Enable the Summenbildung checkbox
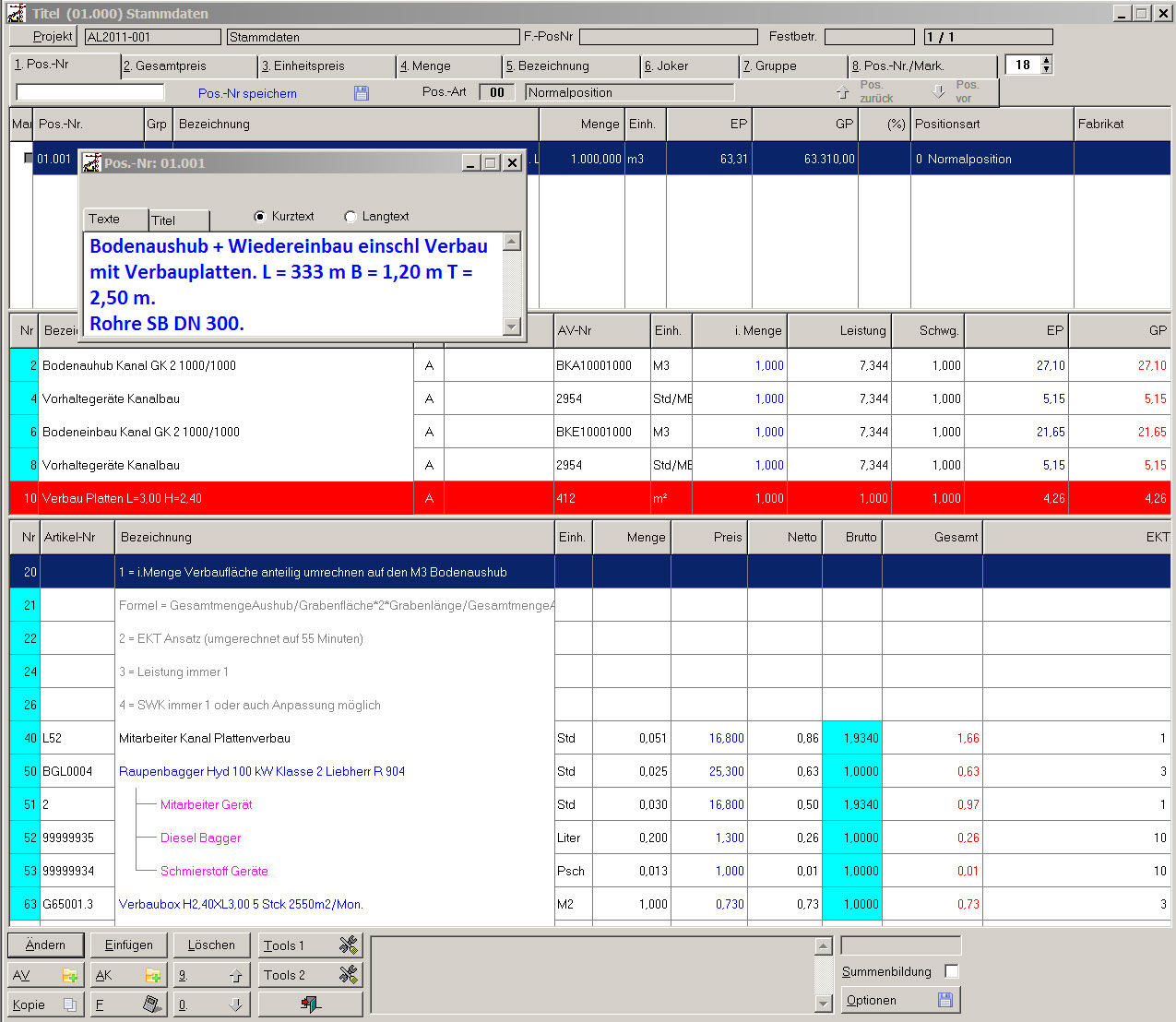The width and height of the screenshot is (1176, 1022). [x=952, y=971]
